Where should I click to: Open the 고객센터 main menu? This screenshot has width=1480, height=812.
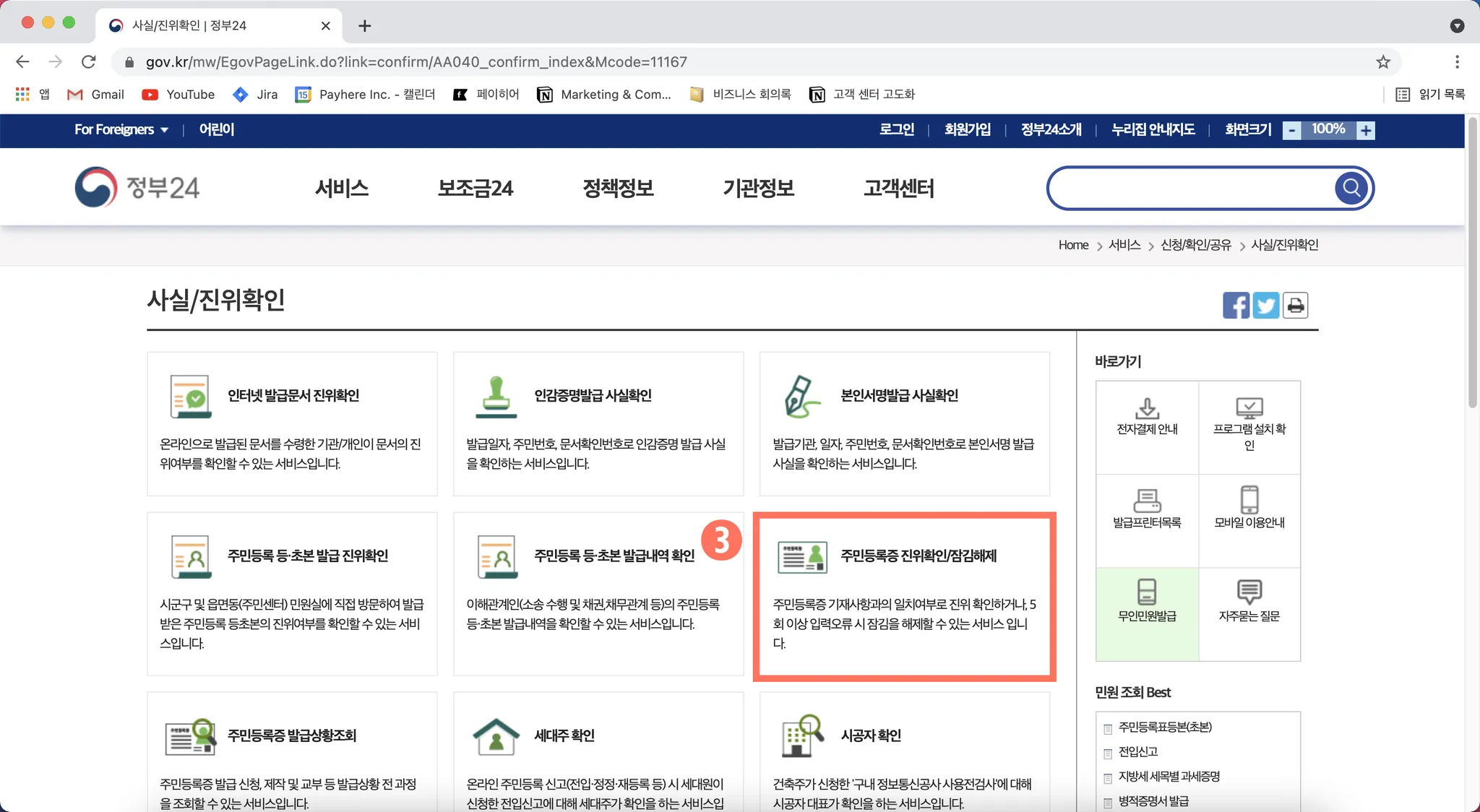[x=899, y=189]
